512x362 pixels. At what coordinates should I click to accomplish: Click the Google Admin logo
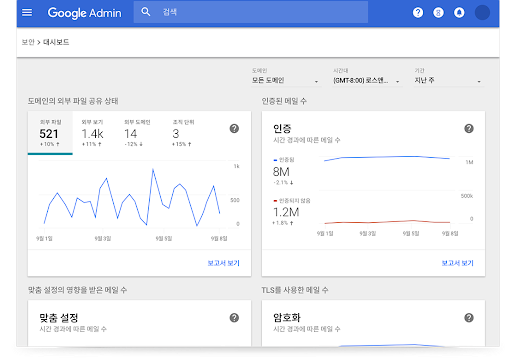coord(84,13)
